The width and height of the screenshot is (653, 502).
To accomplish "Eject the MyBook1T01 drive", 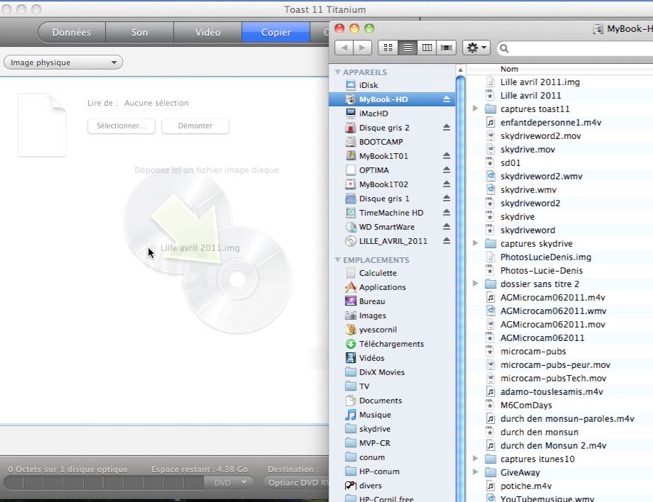I will pos(446,156).
